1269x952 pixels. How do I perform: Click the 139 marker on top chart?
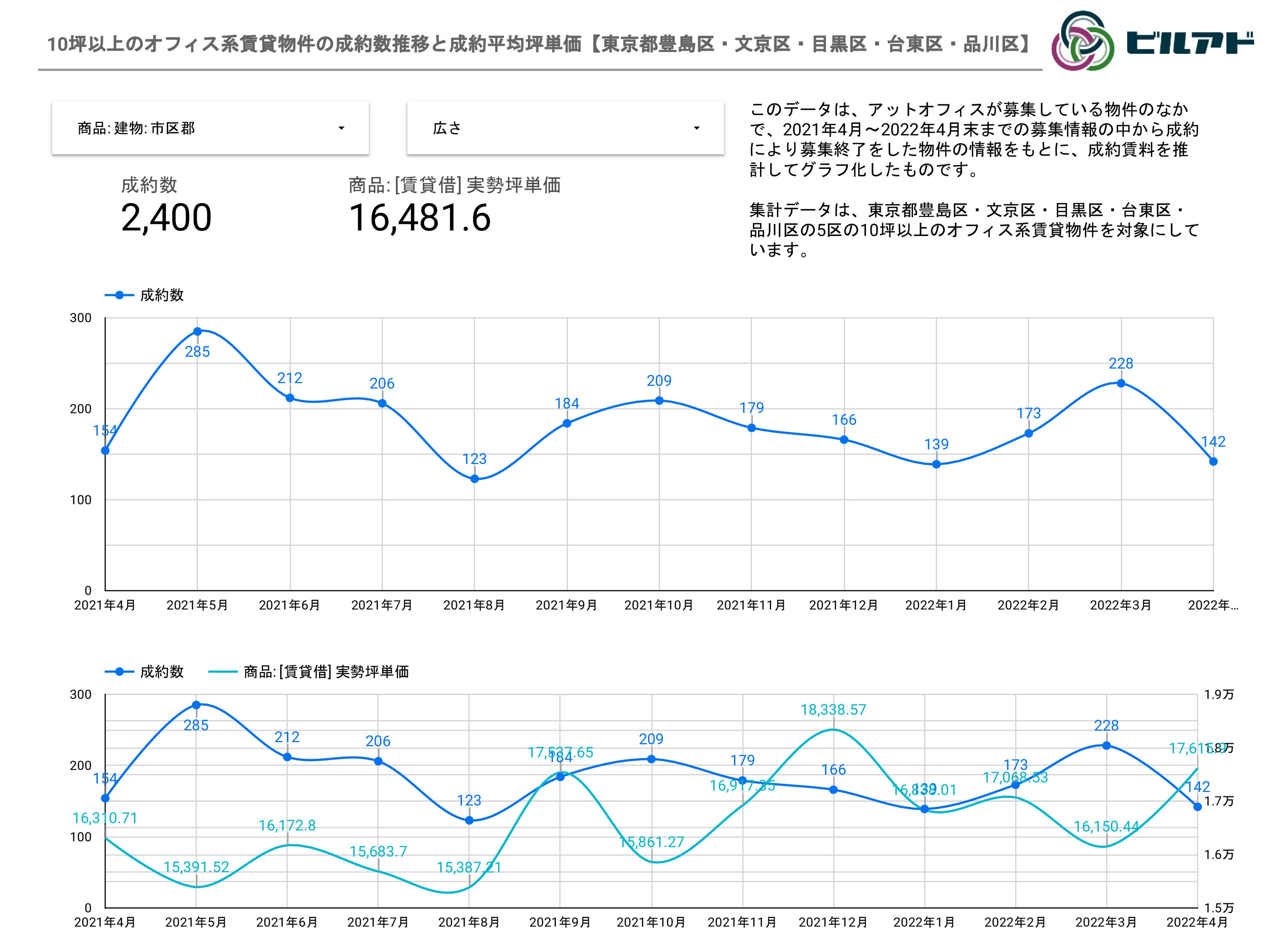[936, 465]
